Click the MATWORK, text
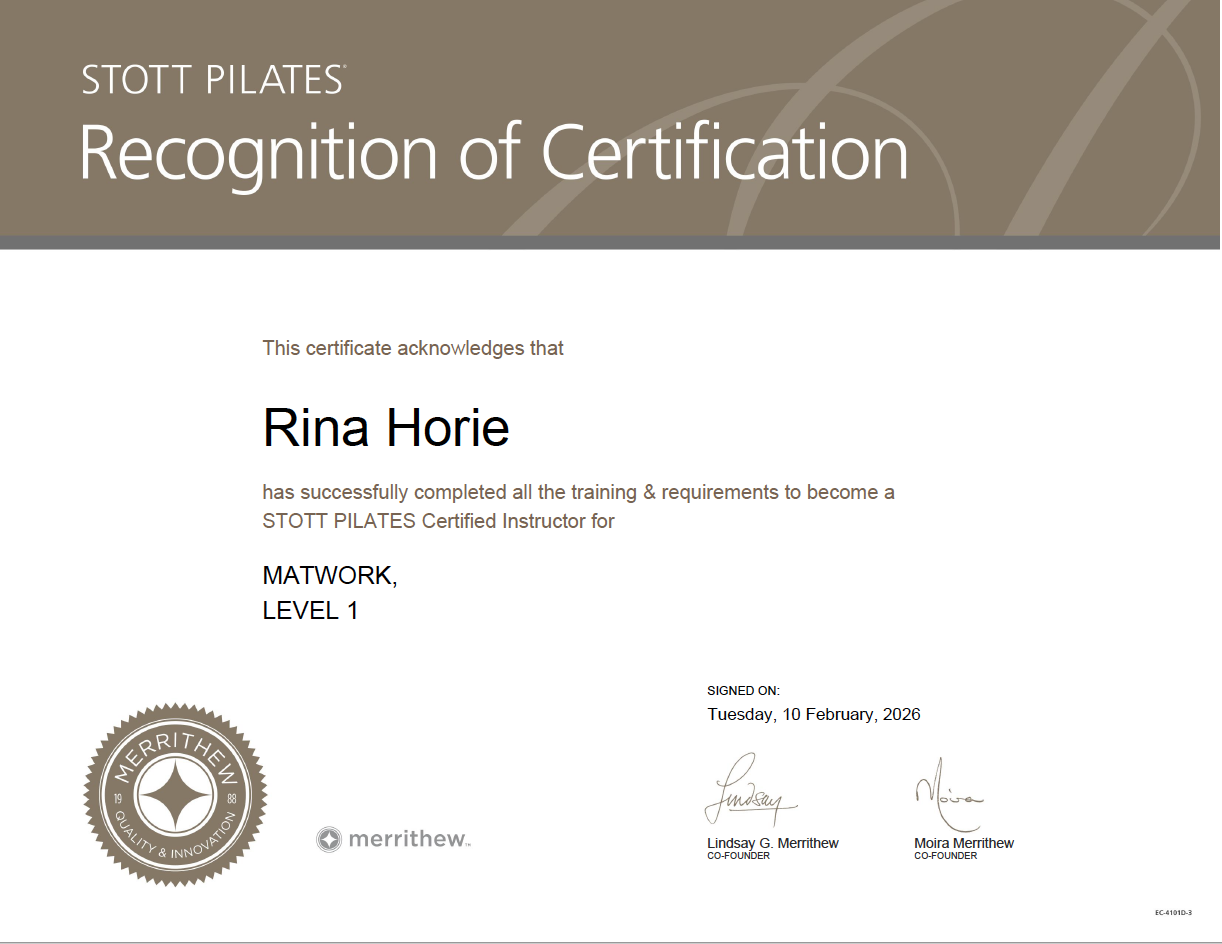Viewport: 1222px width, 944px height. pyautogui.click(x=330, y=576)
